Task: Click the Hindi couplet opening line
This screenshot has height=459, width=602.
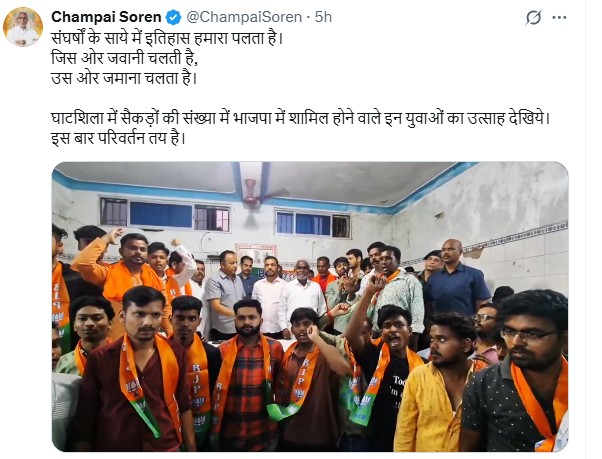Action: [x=167, y=39]
